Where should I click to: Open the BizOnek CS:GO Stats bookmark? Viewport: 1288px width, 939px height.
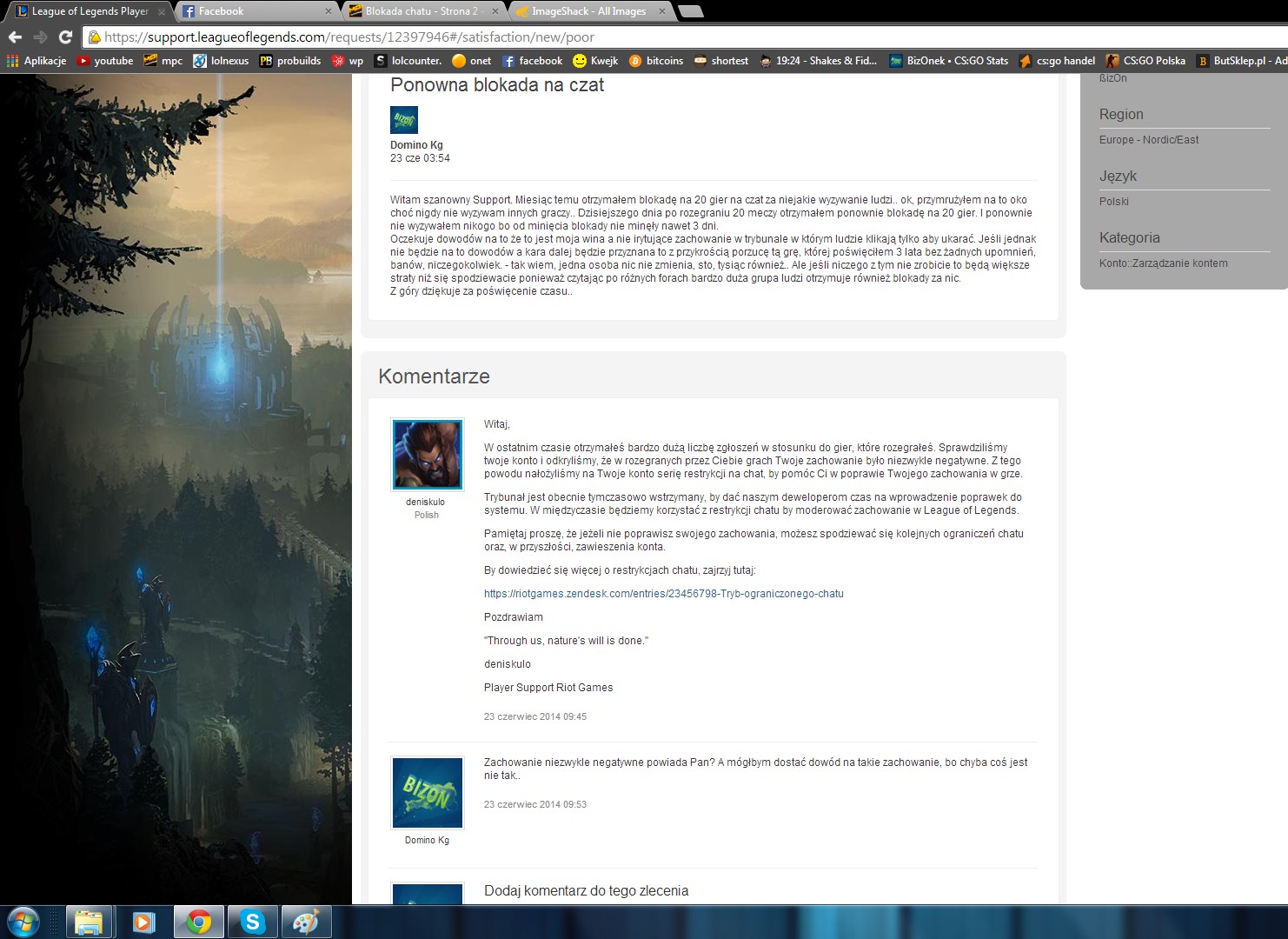coord(948,61)
